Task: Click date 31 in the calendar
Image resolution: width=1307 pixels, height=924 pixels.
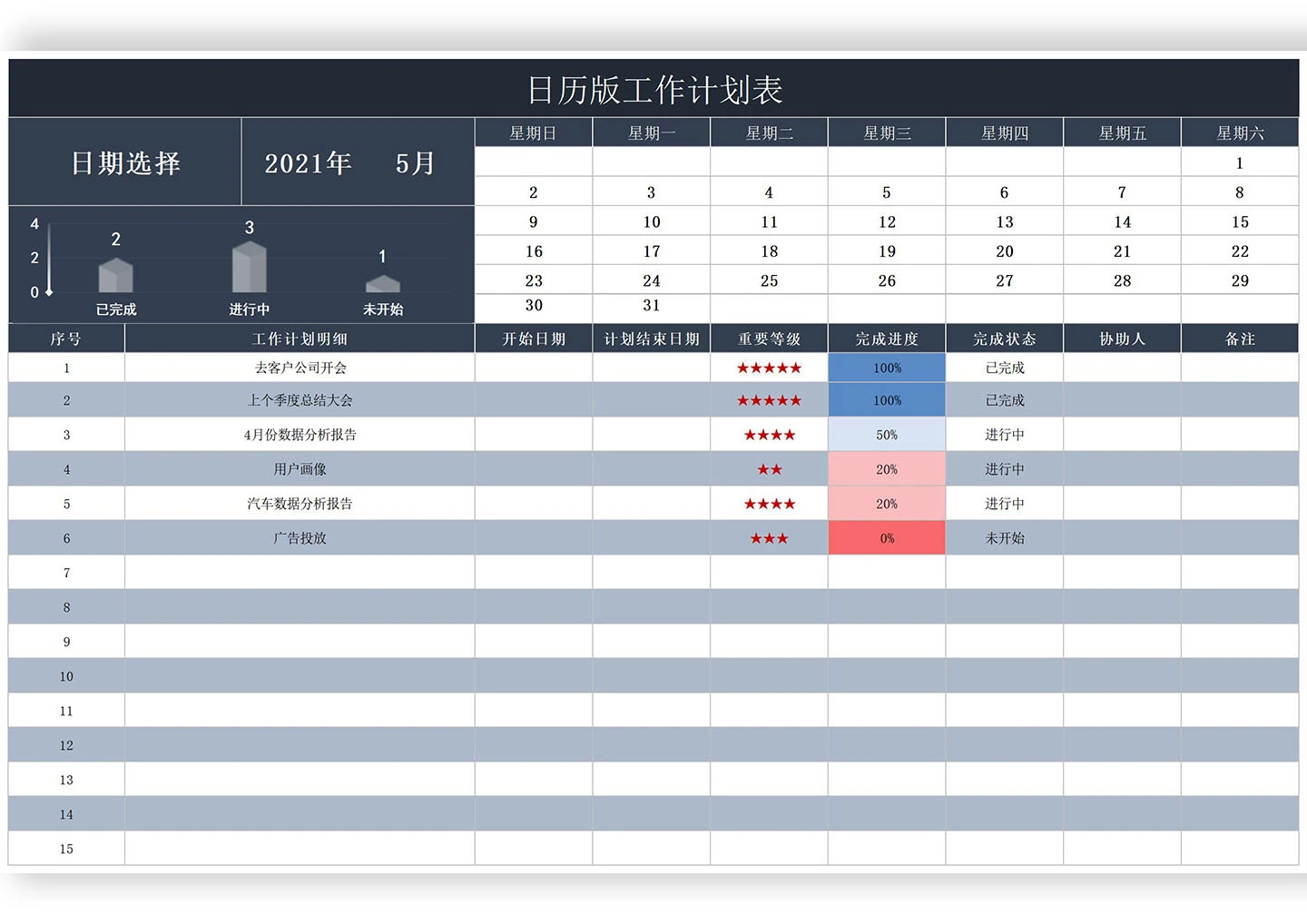Action: 651,306
